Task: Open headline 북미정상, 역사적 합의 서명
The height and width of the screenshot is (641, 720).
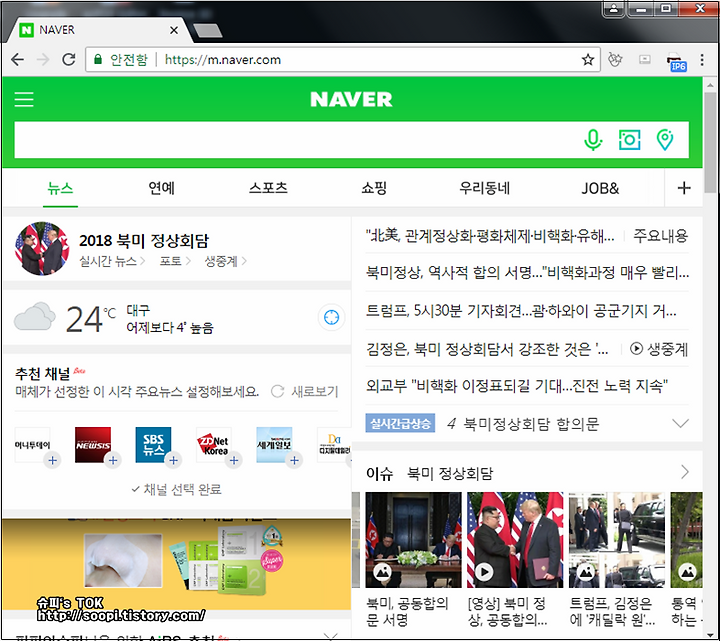Action: [527, 273]
